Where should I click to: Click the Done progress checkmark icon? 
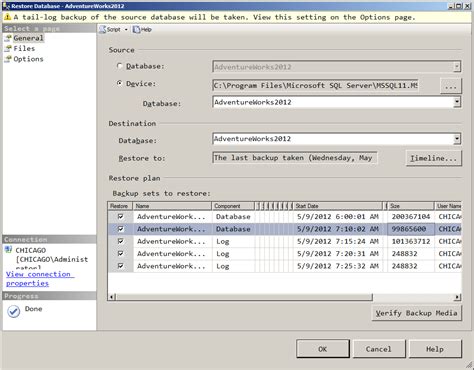pyautogui.click(x=14, y=311)
